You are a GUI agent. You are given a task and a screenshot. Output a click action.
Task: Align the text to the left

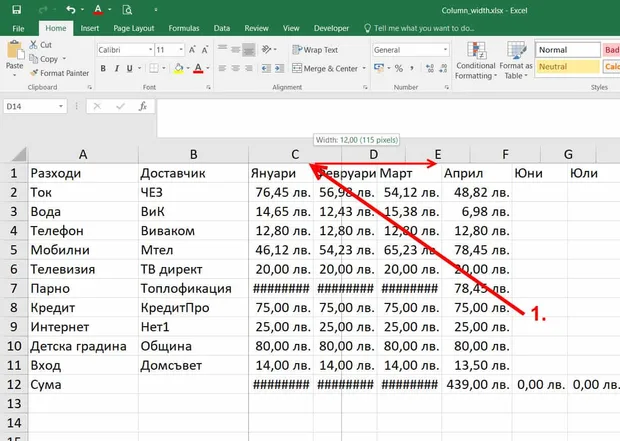[222, 68]
